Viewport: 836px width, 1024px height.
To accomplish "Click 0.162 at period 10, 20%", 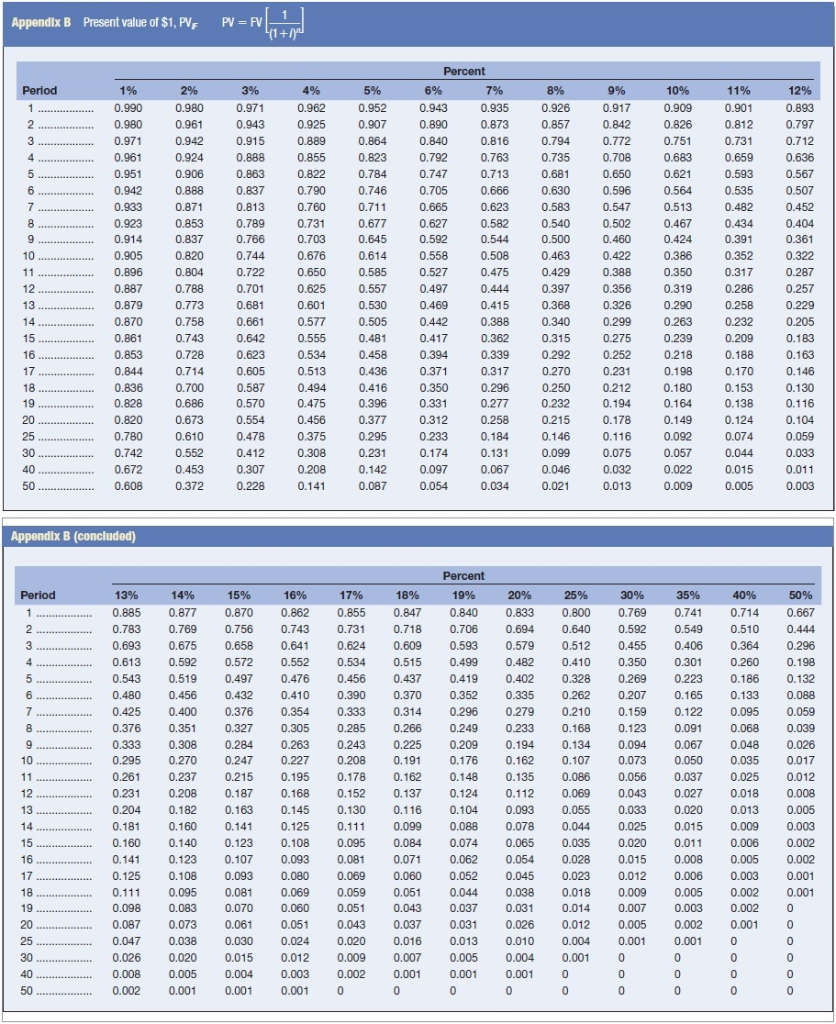I will 520,761.
